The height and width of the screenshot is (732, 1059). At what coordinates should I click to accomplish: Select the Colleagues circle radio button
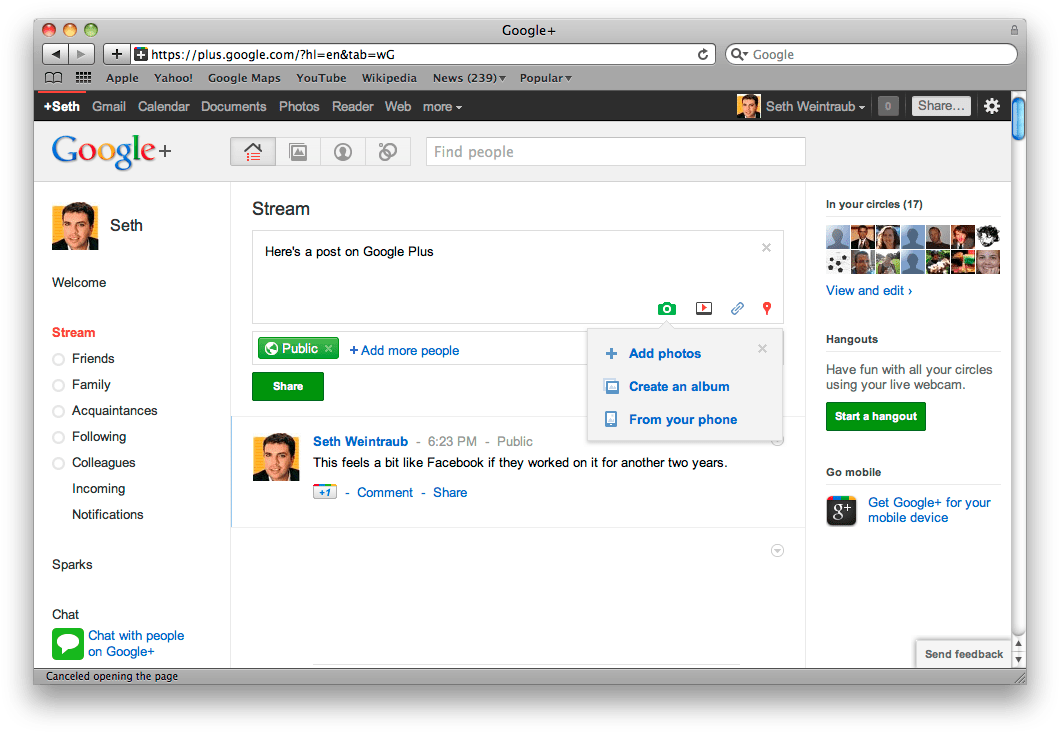coord(59,463)
